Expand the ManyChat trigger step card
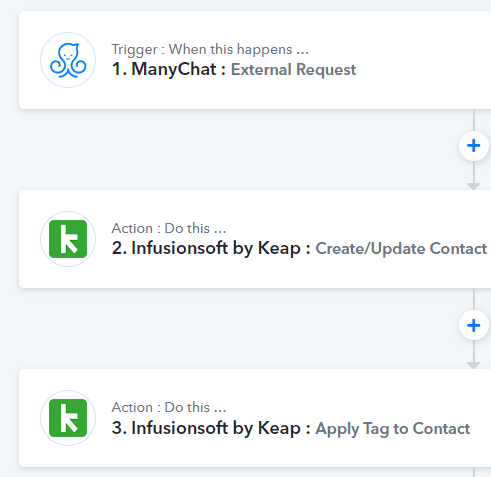Image resolution: width=491 pixels, height=477 pixels. tap(255, 60)
